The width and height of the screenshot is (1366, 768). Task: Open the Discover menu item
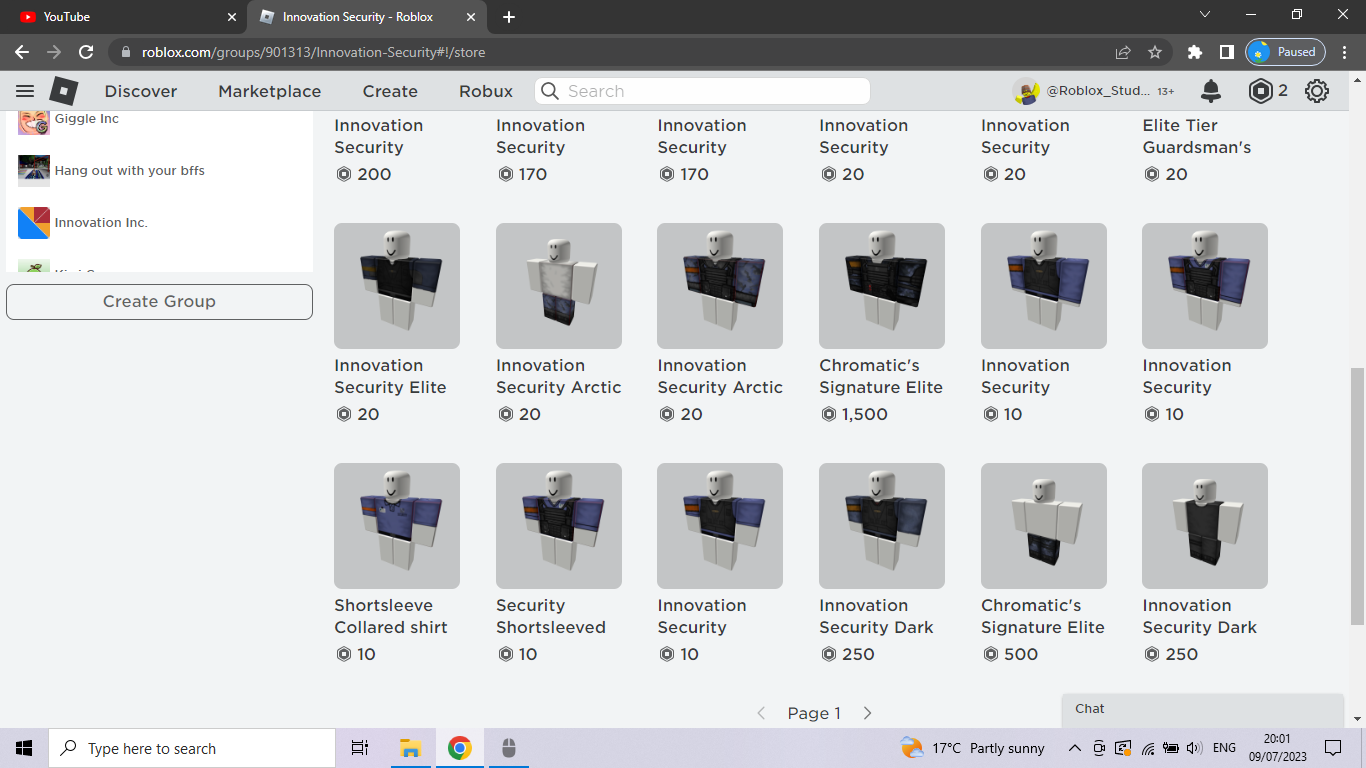(x=141, y=91)
